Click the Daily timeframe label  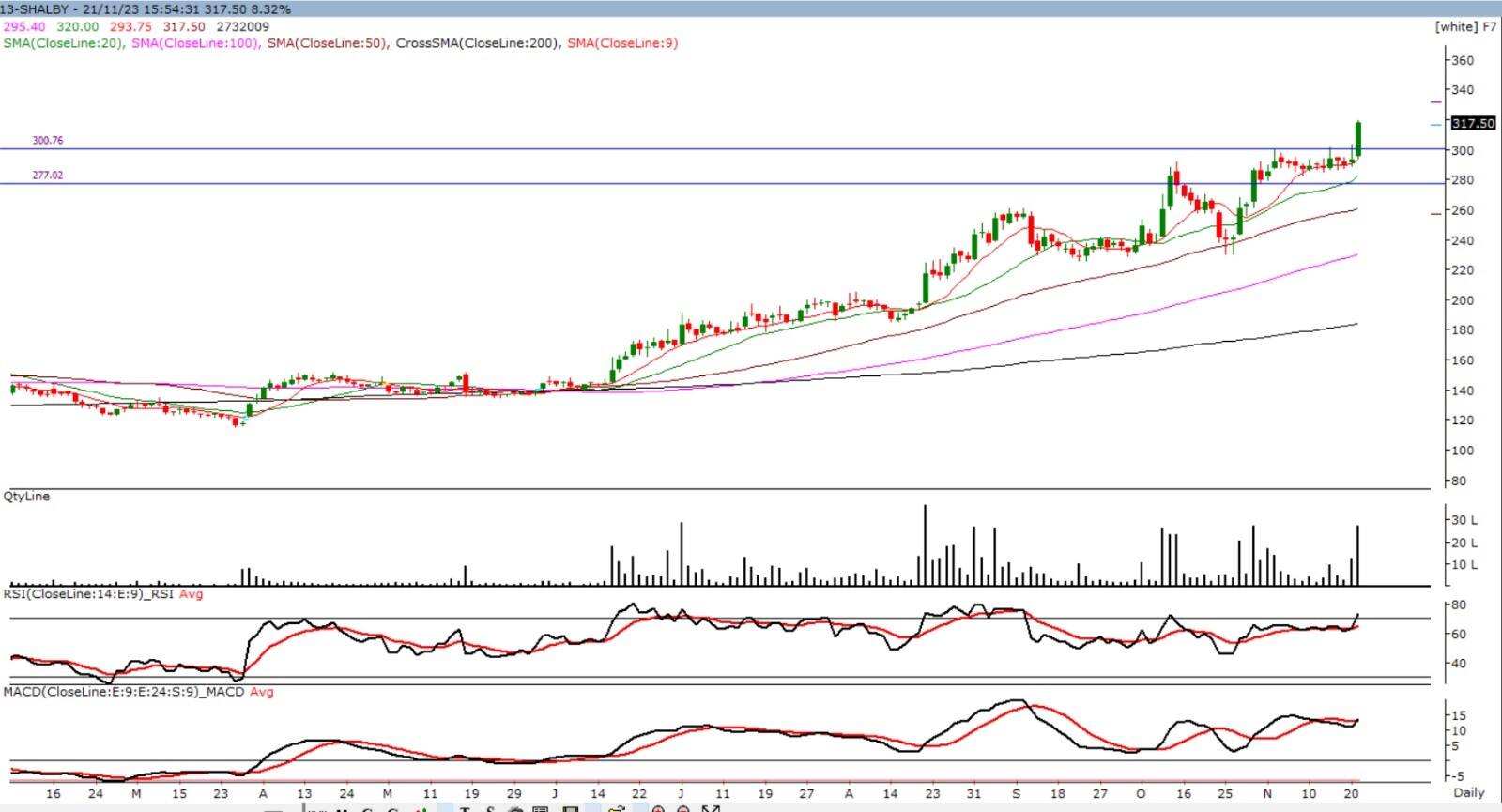1469,792
